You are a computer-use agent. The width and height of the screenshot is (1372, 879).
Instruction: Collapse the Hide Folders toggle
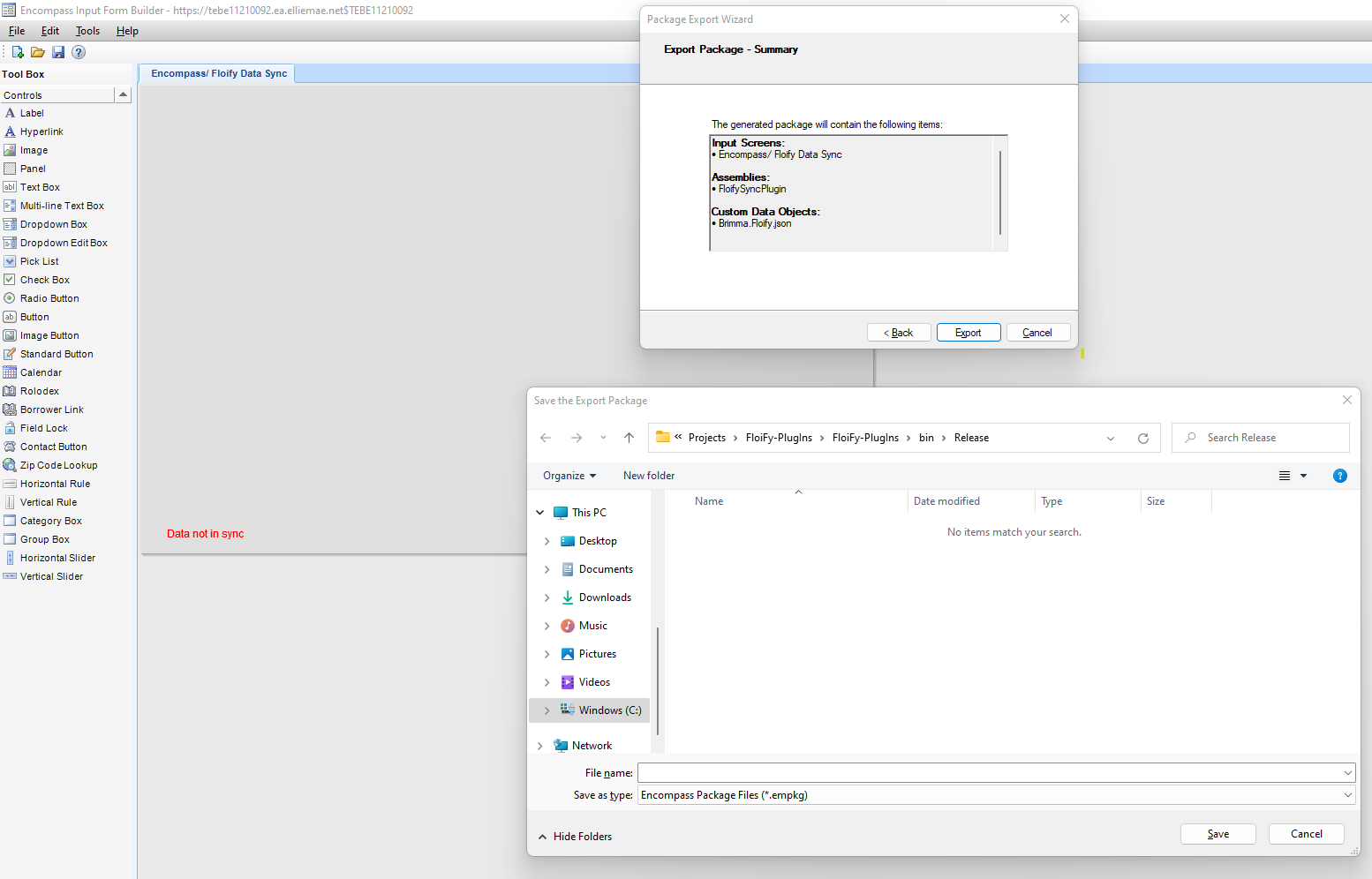pyautogui.click(x=575, y=837)
